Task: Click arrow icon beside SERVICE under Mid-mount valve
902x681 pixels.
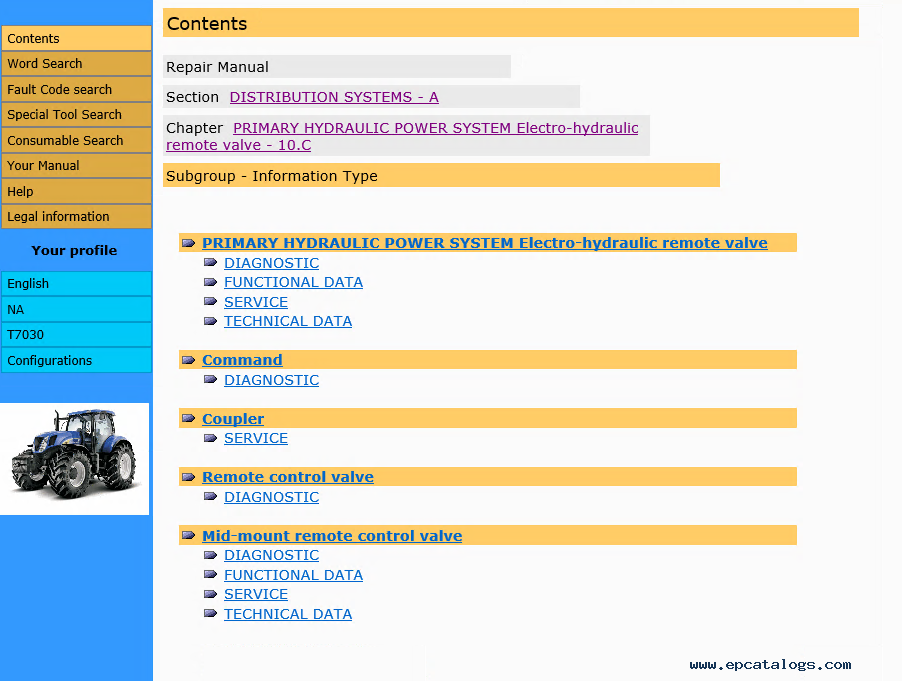Action: [211, 594]
